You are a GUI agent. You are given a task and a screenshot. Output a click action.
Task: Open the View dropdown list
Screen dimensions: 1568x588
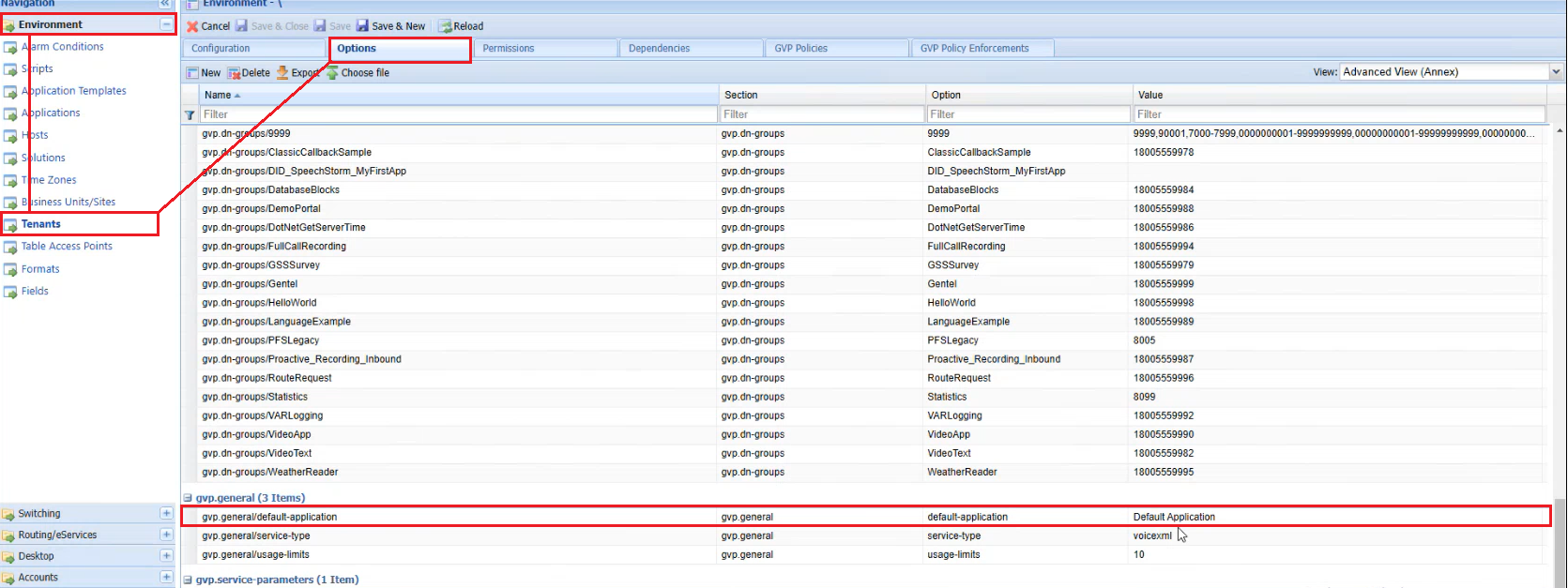[1556, 72]
